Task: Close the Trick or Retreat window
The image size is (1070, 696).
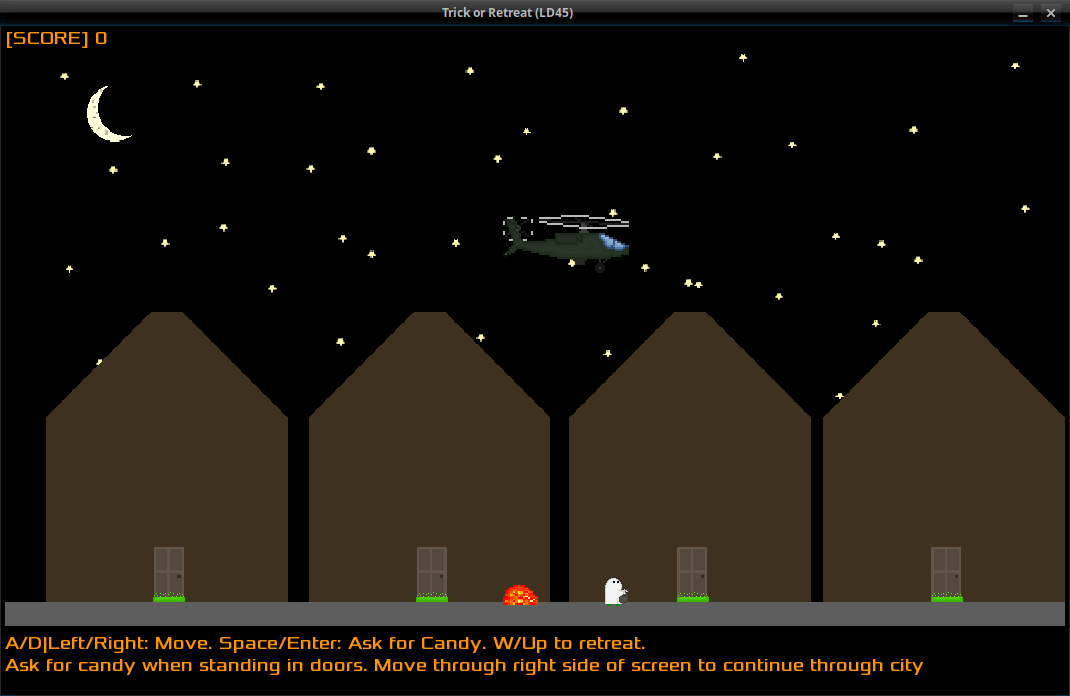Action: pos(1051,13)
